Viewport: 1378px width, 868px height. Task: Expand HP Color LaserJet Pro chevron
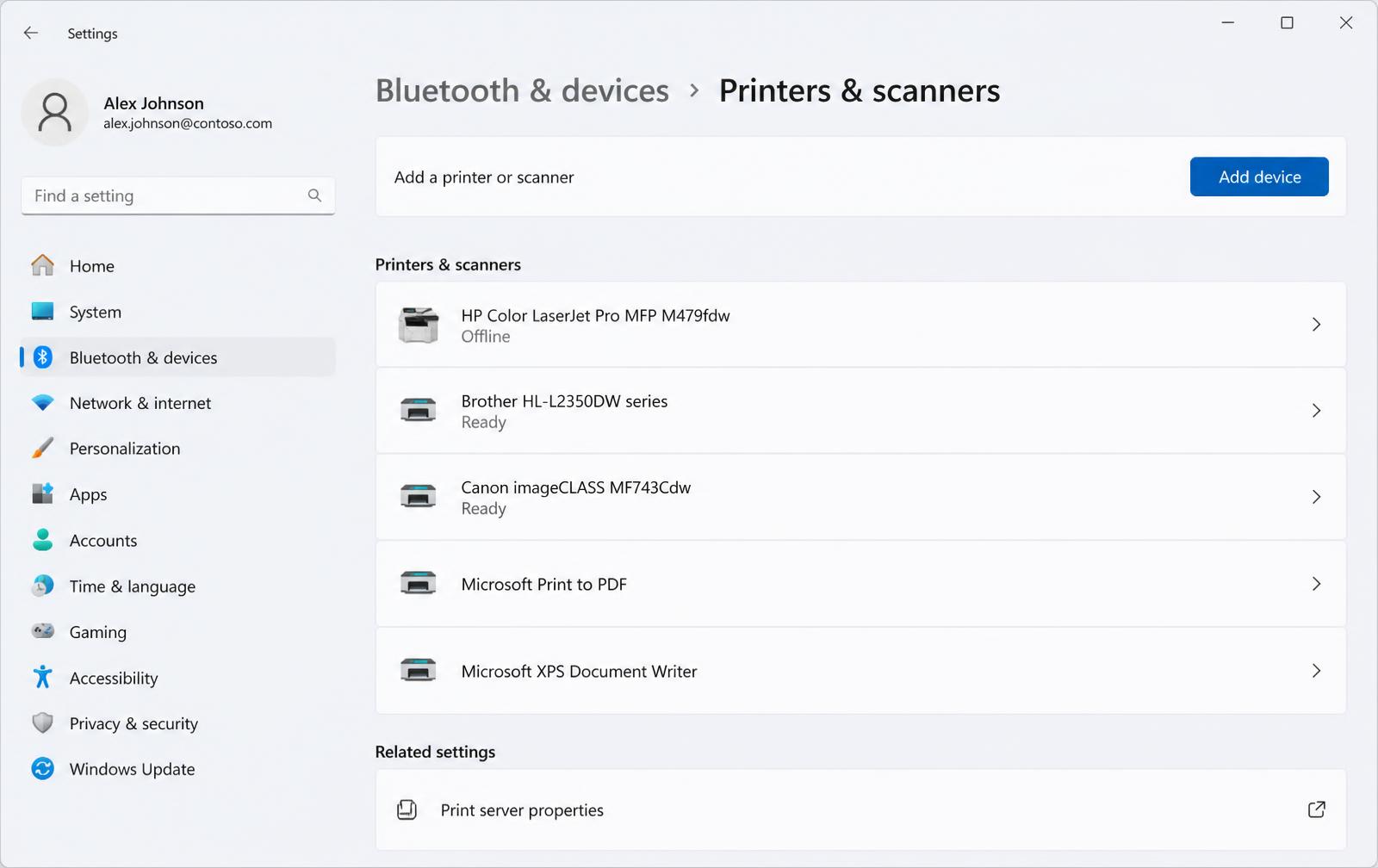[x=1316, y=325]
